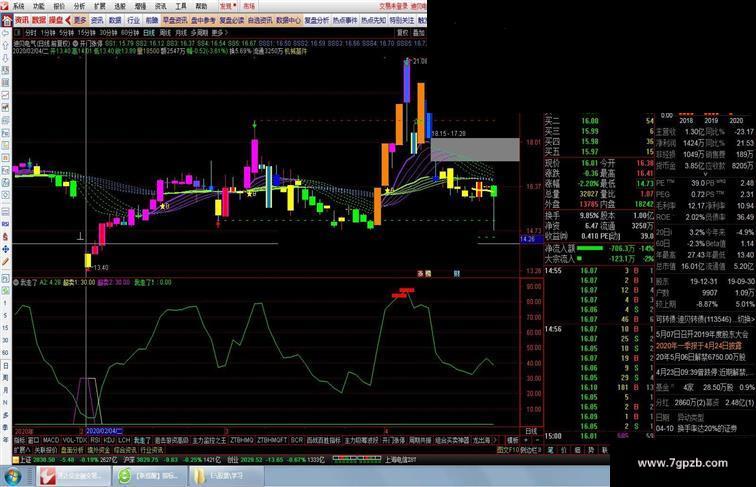
Task: Open the 复盘必读 tab
Action: click(231, 20)
